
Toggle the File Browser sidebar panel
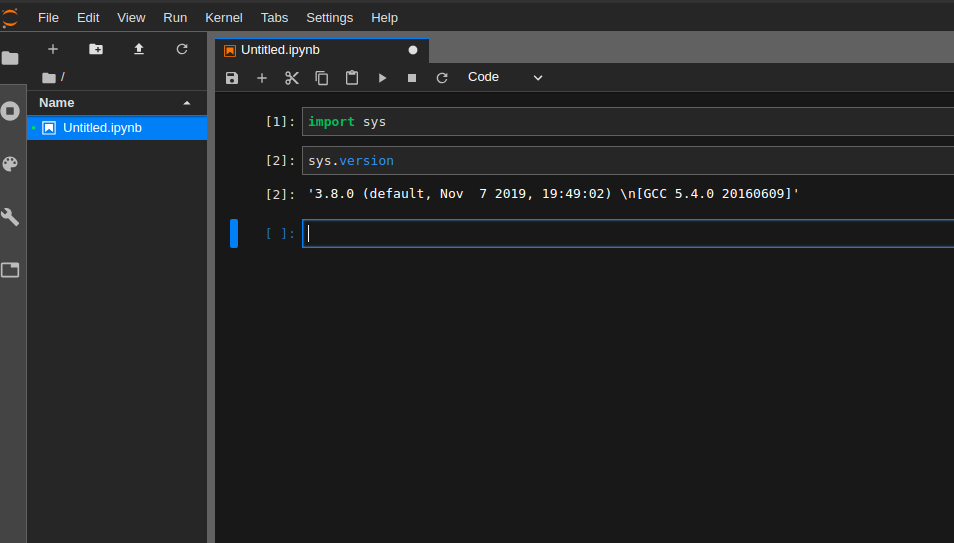coord(11,58)
